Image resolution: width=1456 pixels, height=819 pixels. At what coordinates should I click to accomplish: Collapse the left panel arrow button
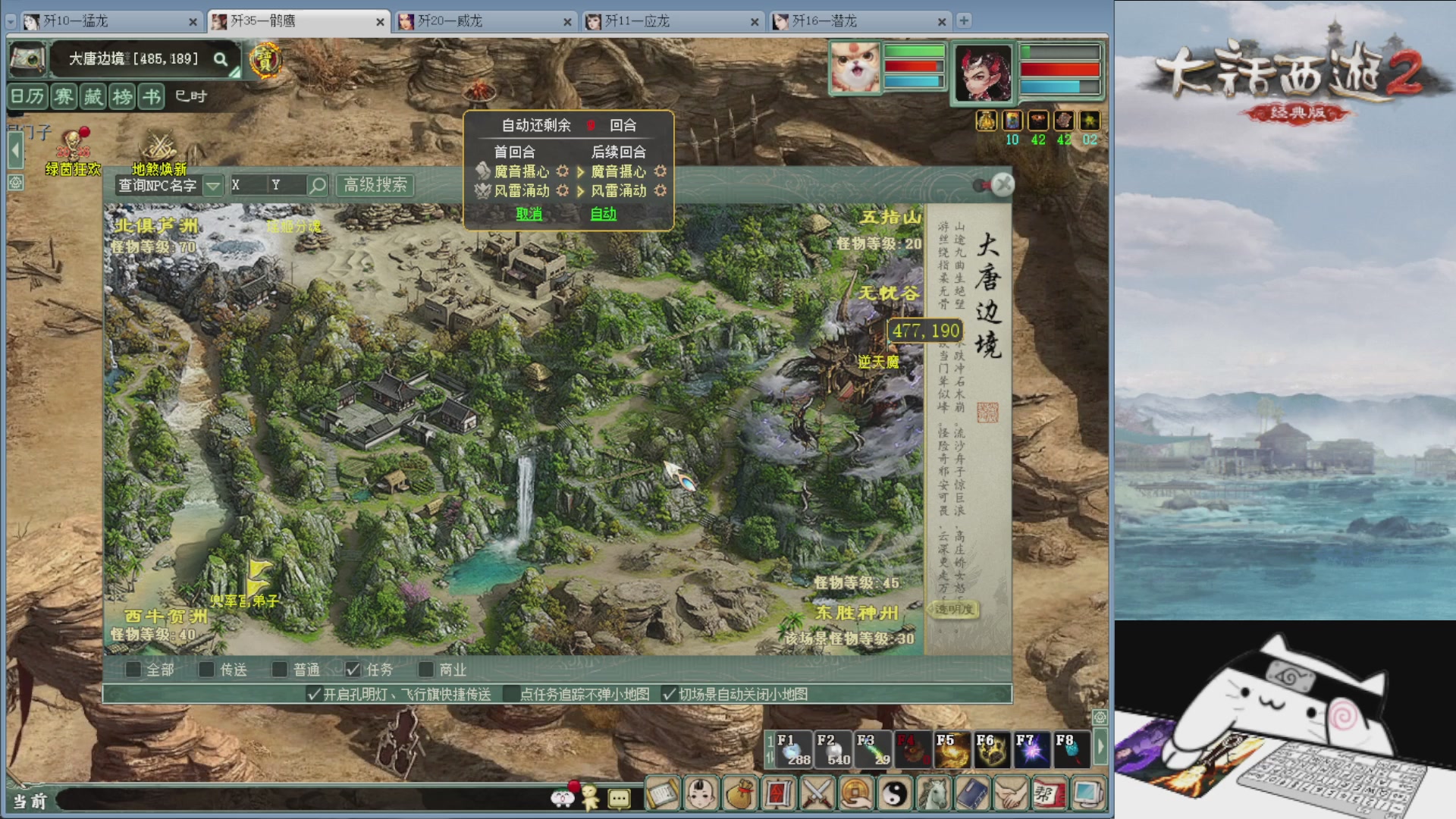coord(15,152)
